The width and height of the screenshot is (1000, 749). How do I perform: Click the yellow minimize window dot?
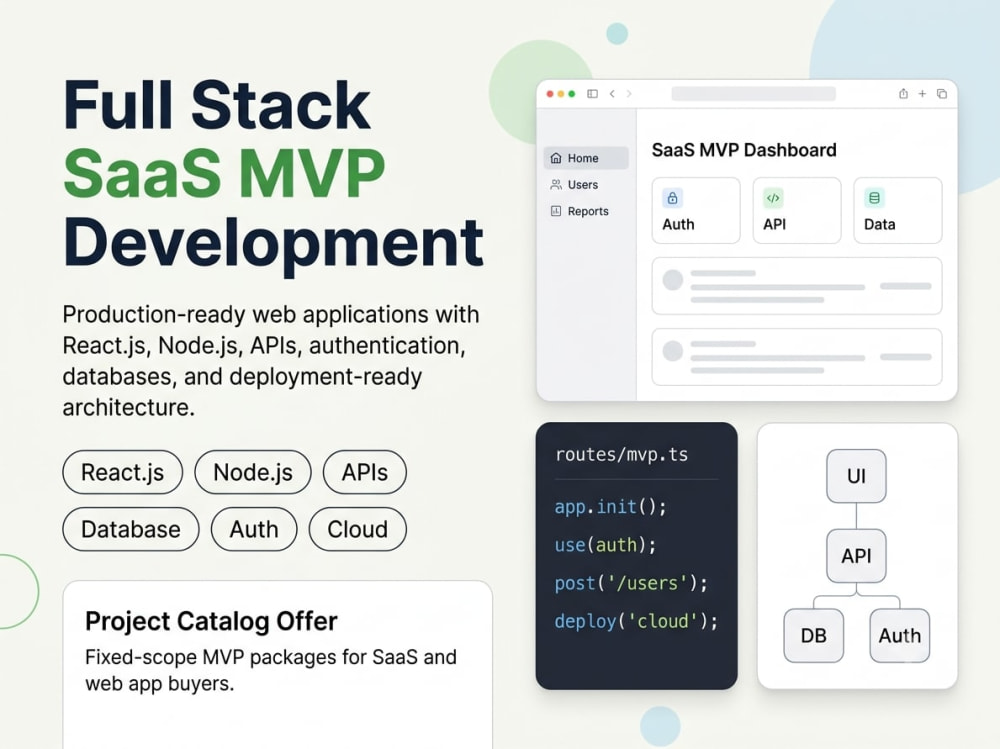[x=561, y=94]
